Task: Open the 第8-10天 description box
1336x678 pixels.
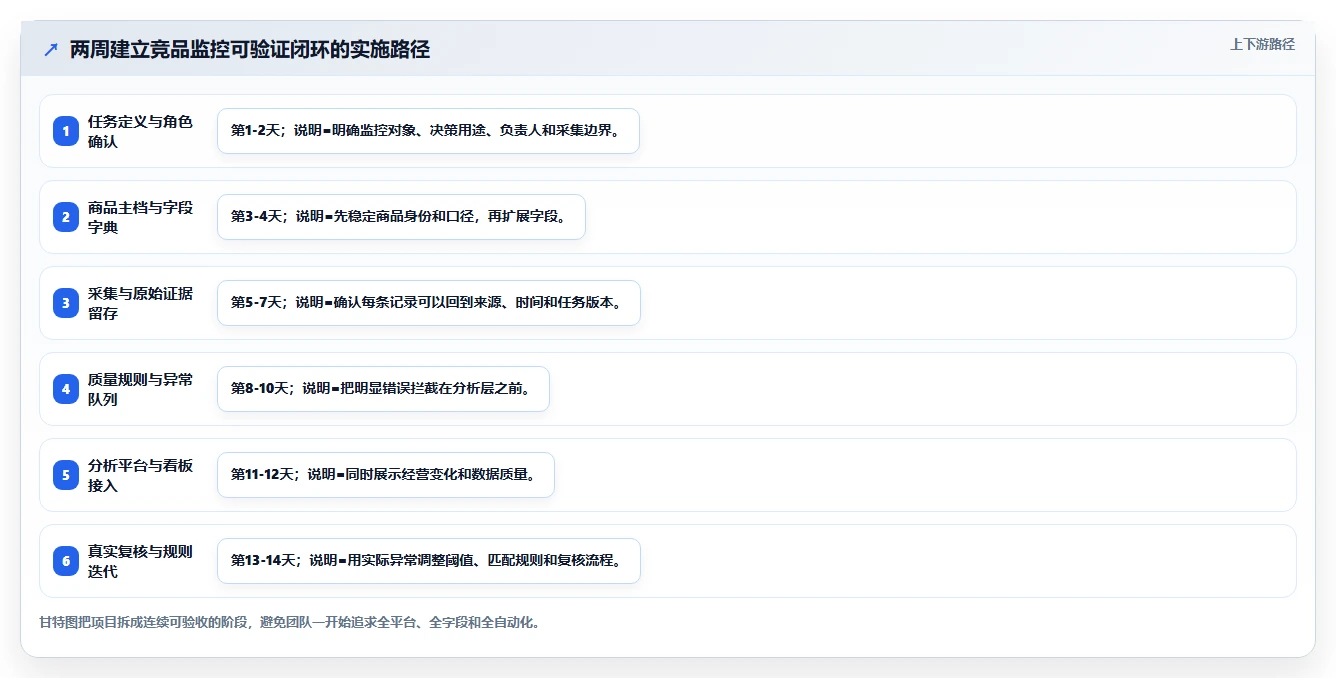Action: click(x=383, y=389)
